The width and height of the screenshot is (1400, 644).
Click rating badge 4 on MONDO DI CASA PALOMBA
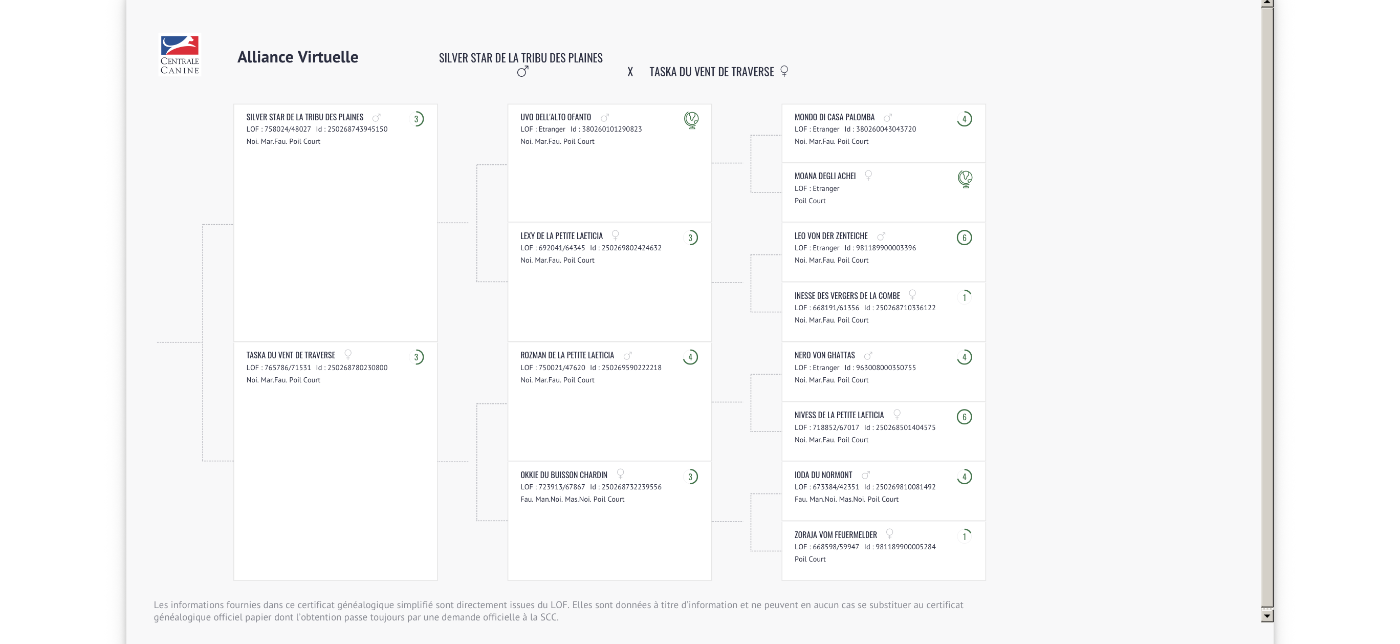[x=964, y=119]
